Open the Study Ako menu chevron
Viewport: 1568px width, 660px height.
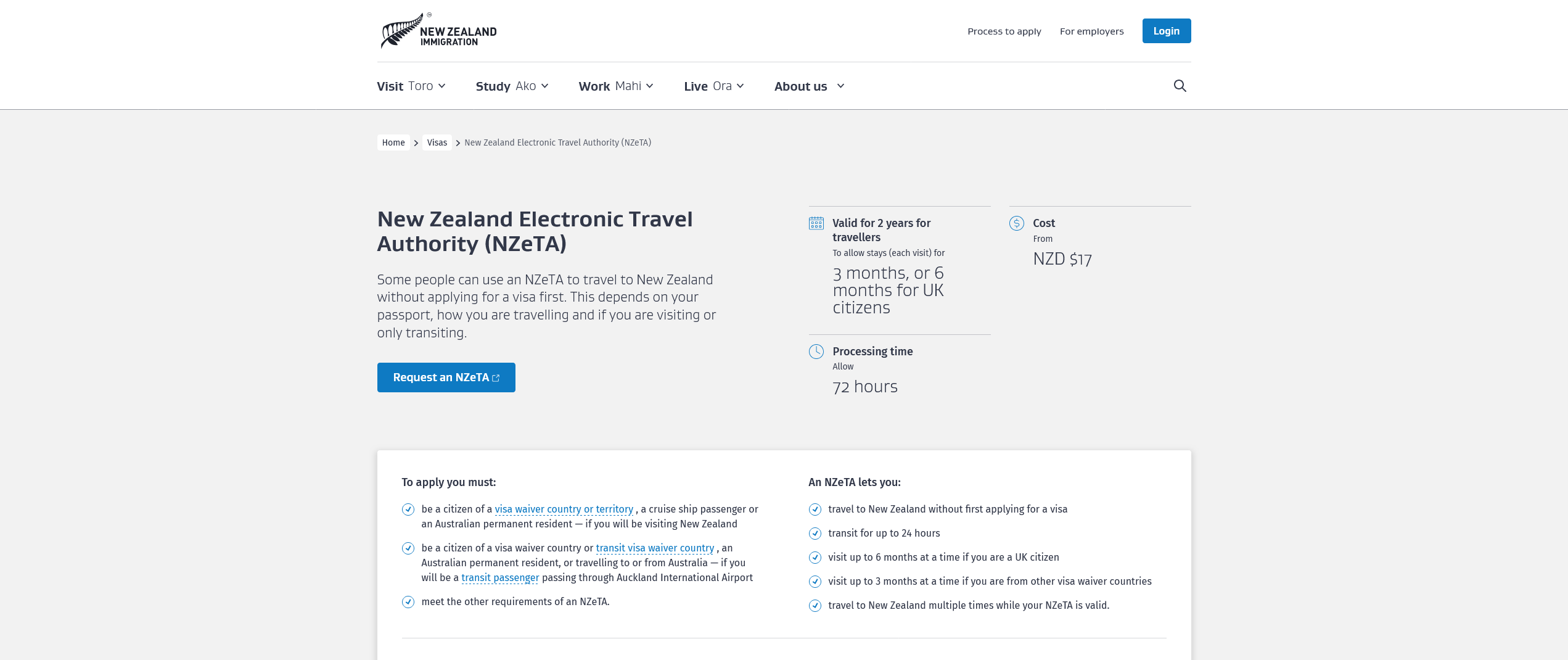click(544, 86)
